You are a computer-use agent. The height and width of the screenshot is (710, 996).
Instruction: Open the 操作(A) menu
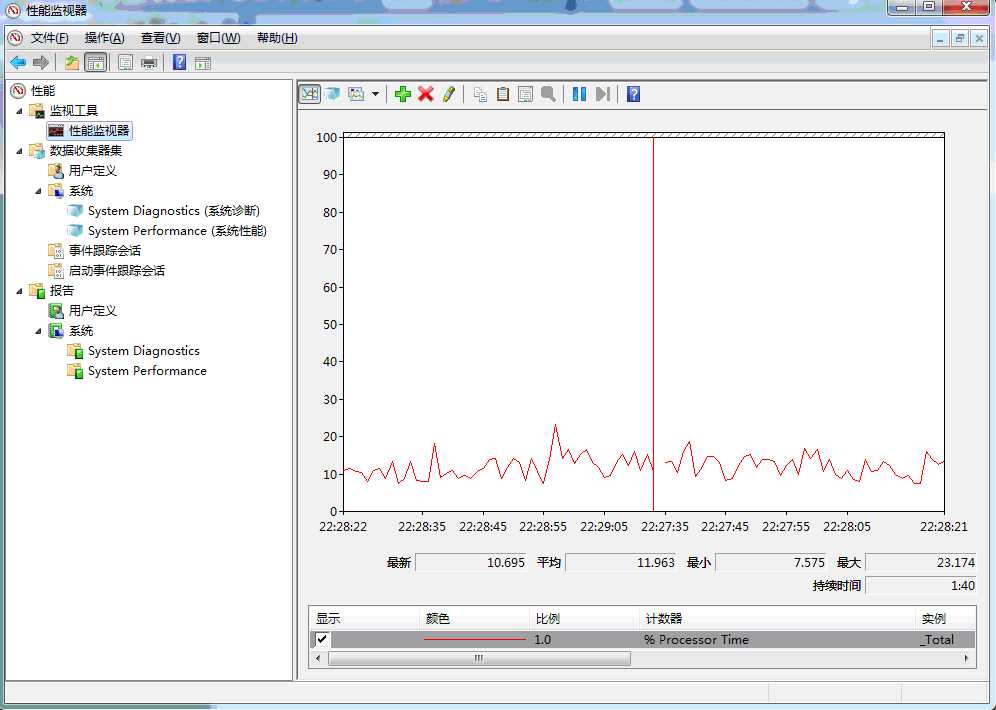[105, 38]
